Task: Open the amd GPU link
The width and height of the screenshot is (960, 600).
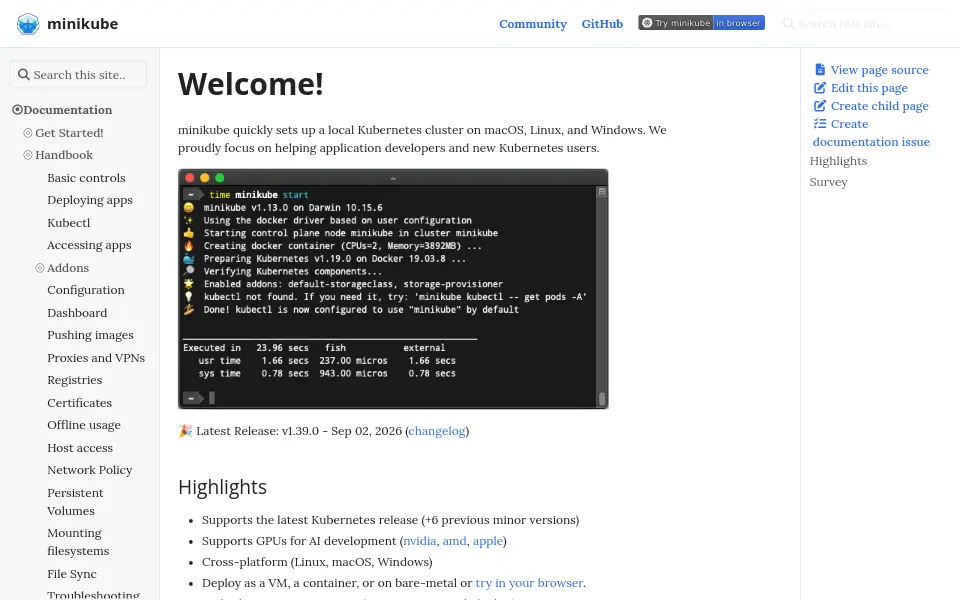Action: pos(454,541)
